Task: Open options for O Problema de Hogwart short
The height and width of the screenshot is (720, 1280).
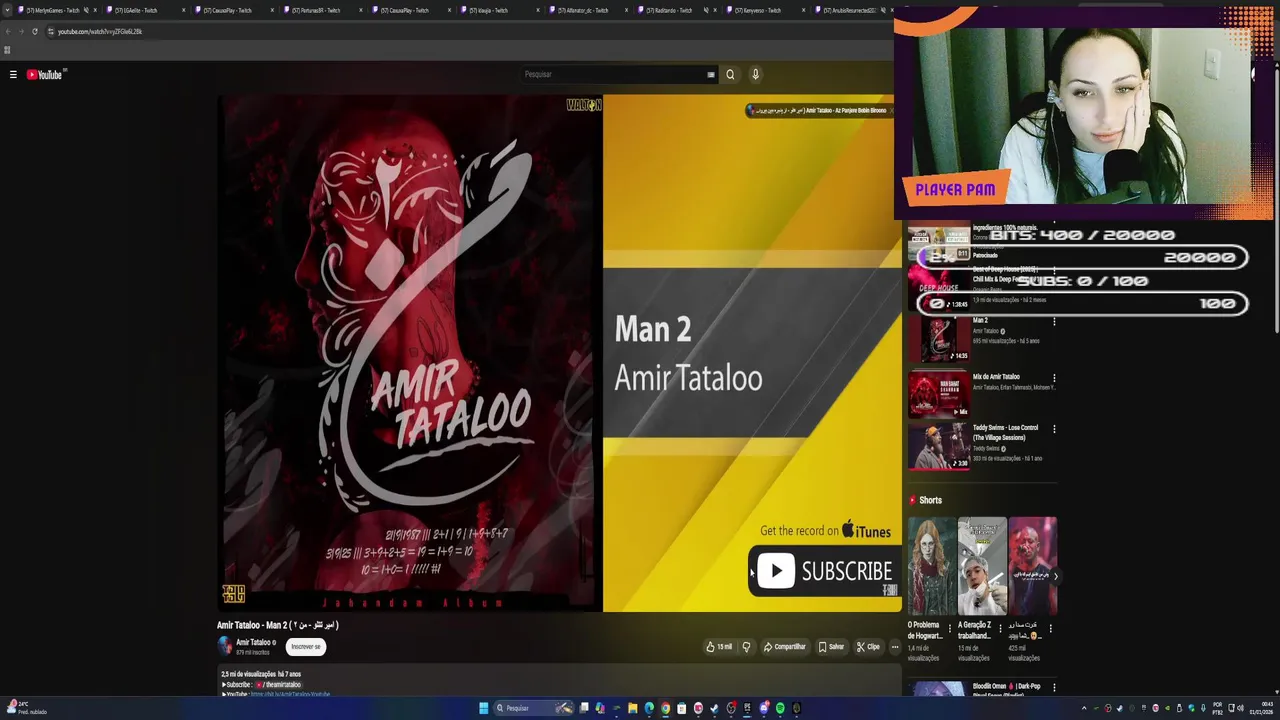Action: click(x=950, y=629)
